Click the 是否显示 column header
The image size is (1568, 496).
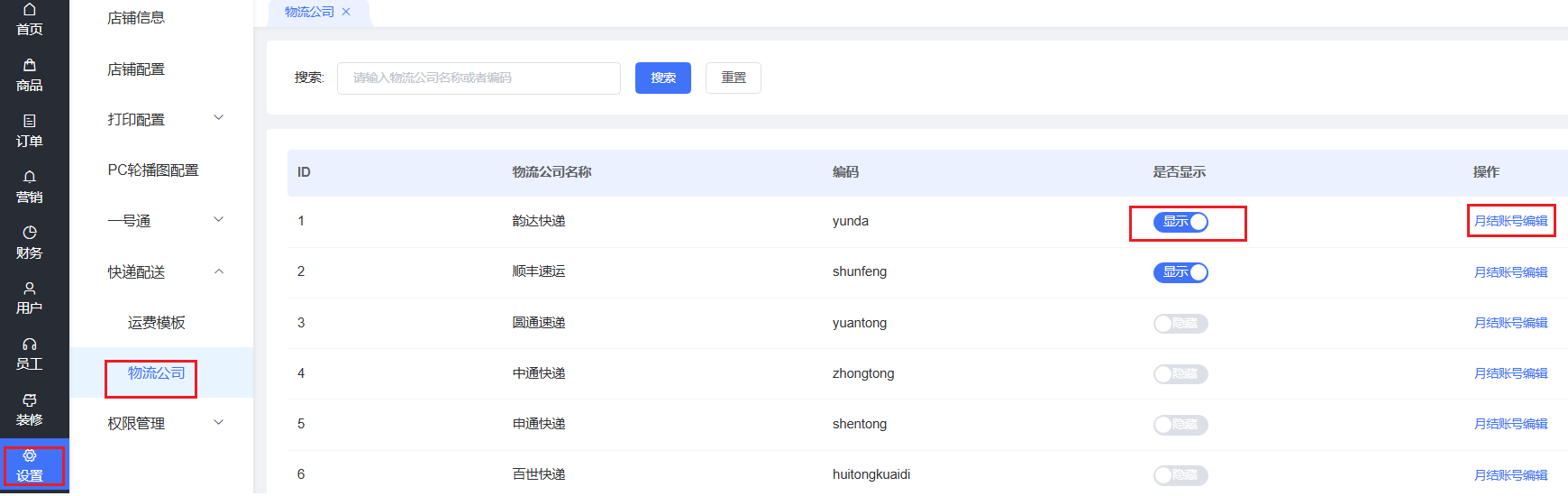click(1179, 172)
